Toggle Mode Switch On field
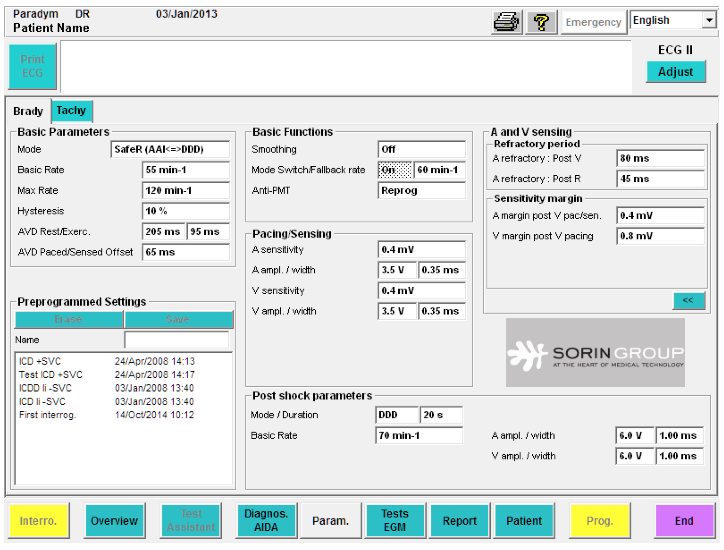 (395, 170)
